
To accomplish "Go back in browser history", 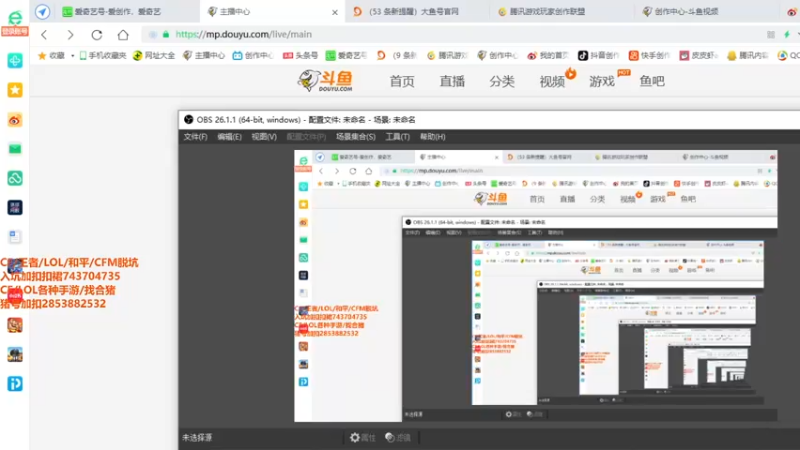I will [x=44, y=35].
